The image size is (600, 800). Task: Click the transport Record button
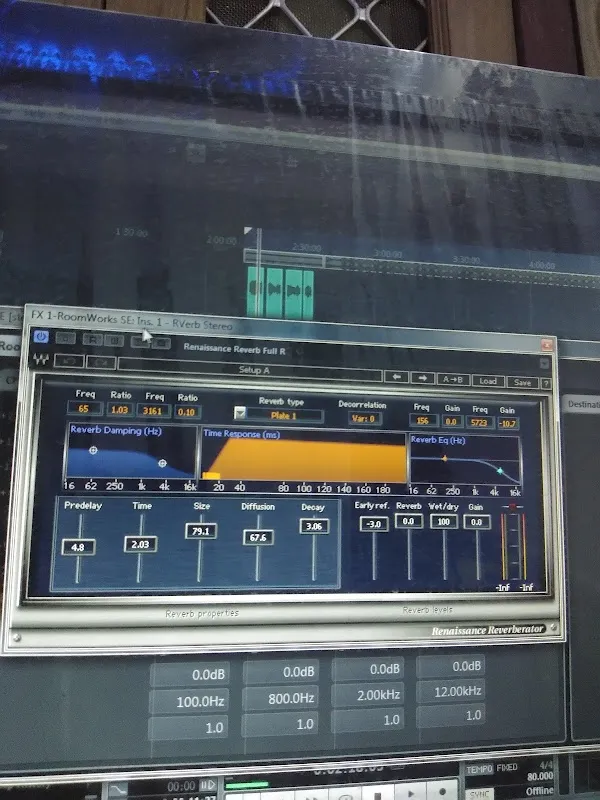coord(442,791)
